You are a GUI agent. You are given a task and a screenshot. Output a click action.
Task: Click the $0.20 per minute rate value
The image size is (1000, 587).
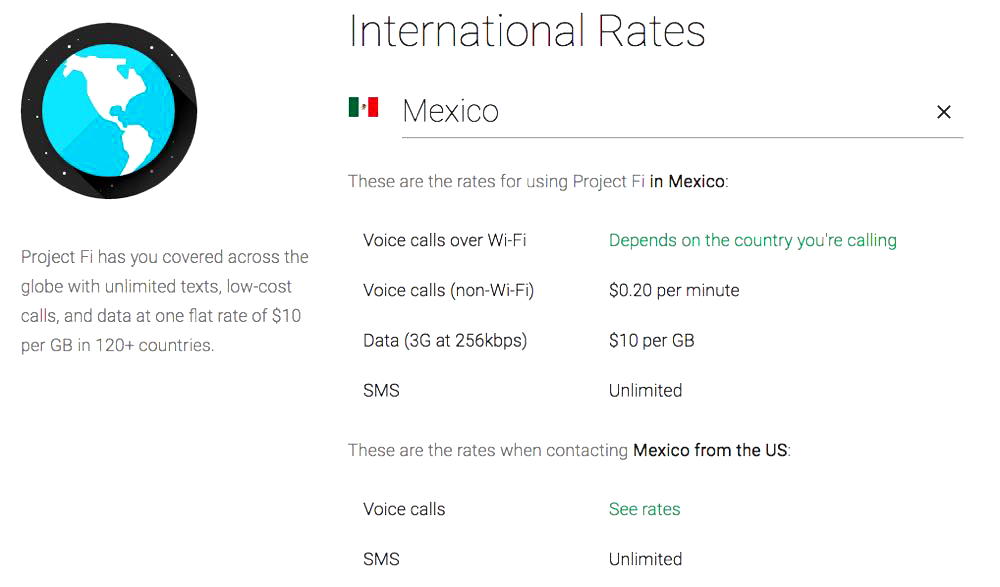[672, 290]
